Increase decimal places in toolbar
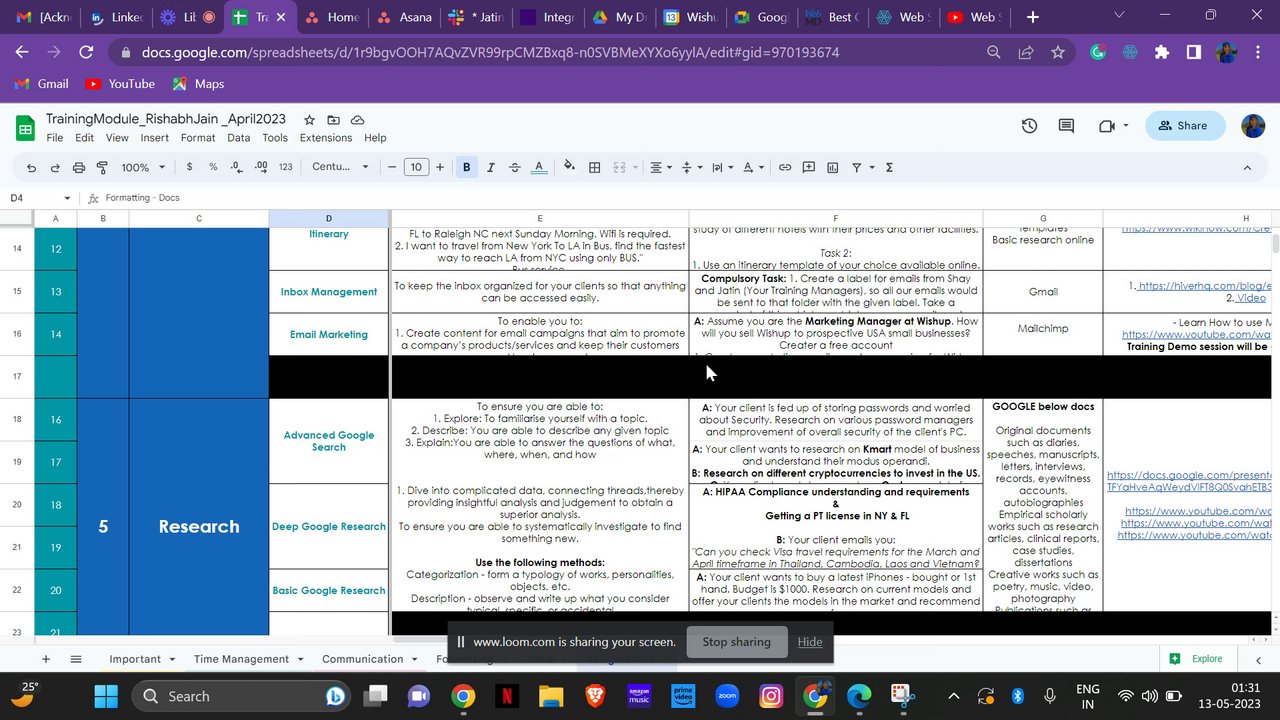This screenshot has height=720, width=1280. tap(259, 167)
